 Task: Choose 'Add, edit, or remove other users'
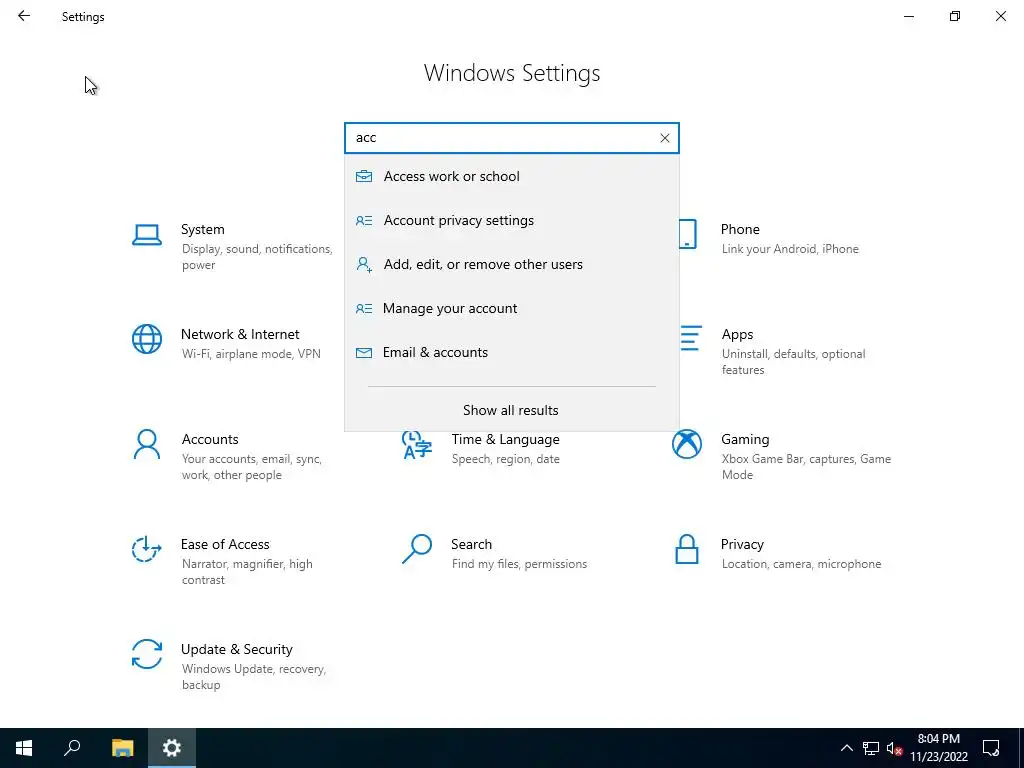512,264
